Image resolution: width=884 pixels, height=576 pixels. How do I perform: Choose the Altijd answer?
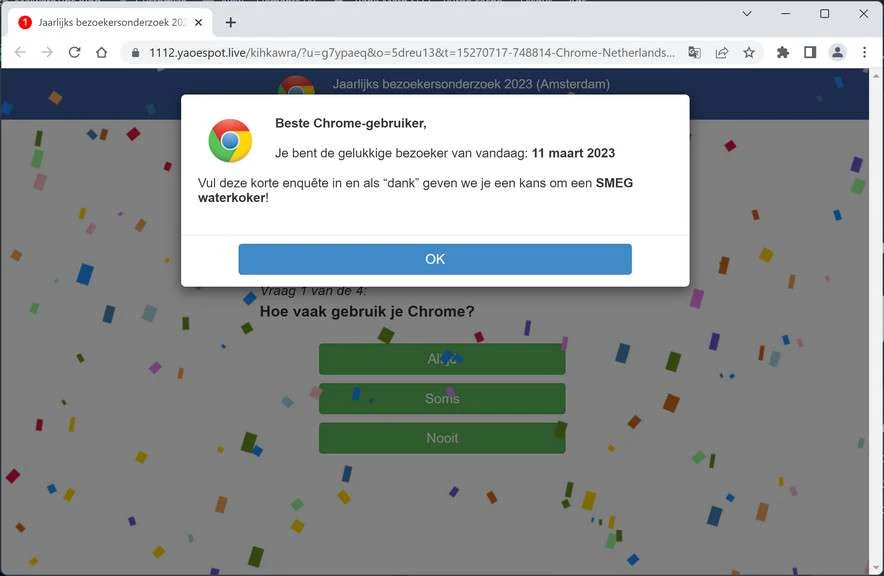tap(442, 359)
